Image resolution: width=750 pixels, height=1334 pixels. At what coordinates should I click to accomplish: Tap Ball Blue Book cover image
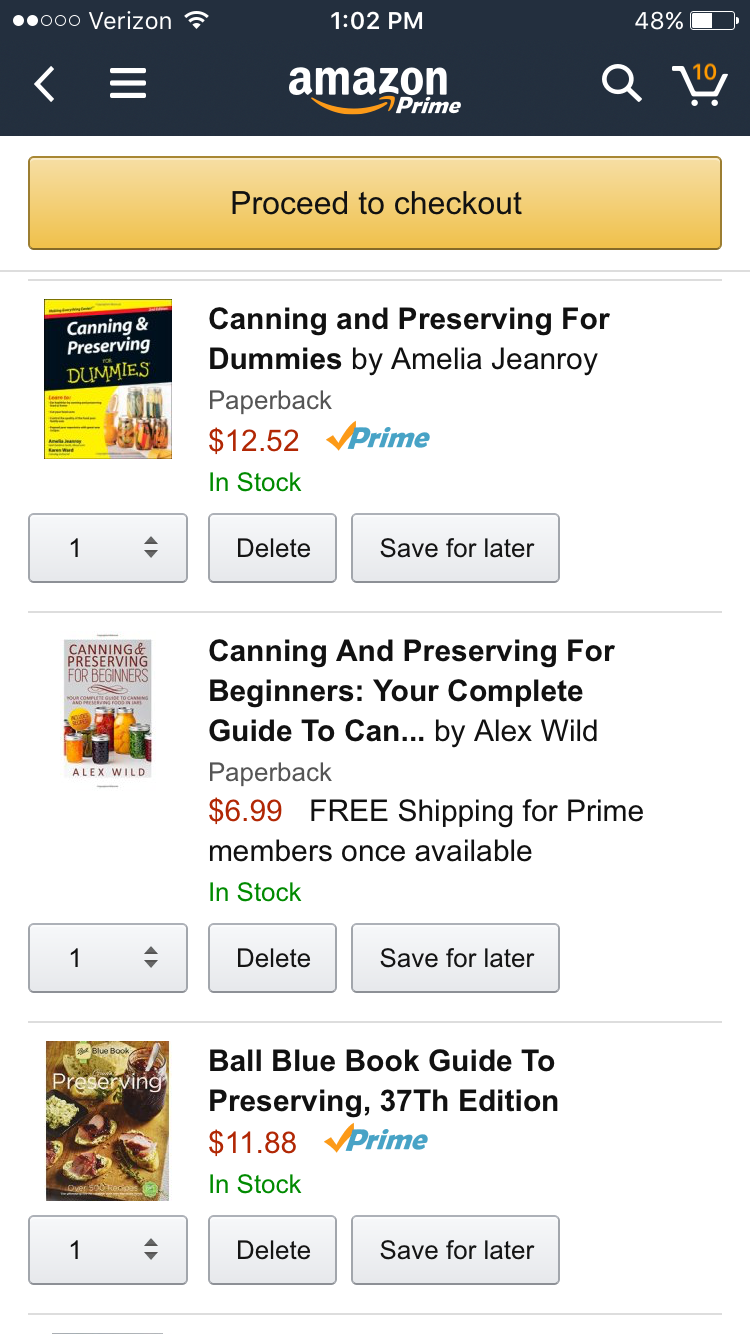tap(107, 1120)
